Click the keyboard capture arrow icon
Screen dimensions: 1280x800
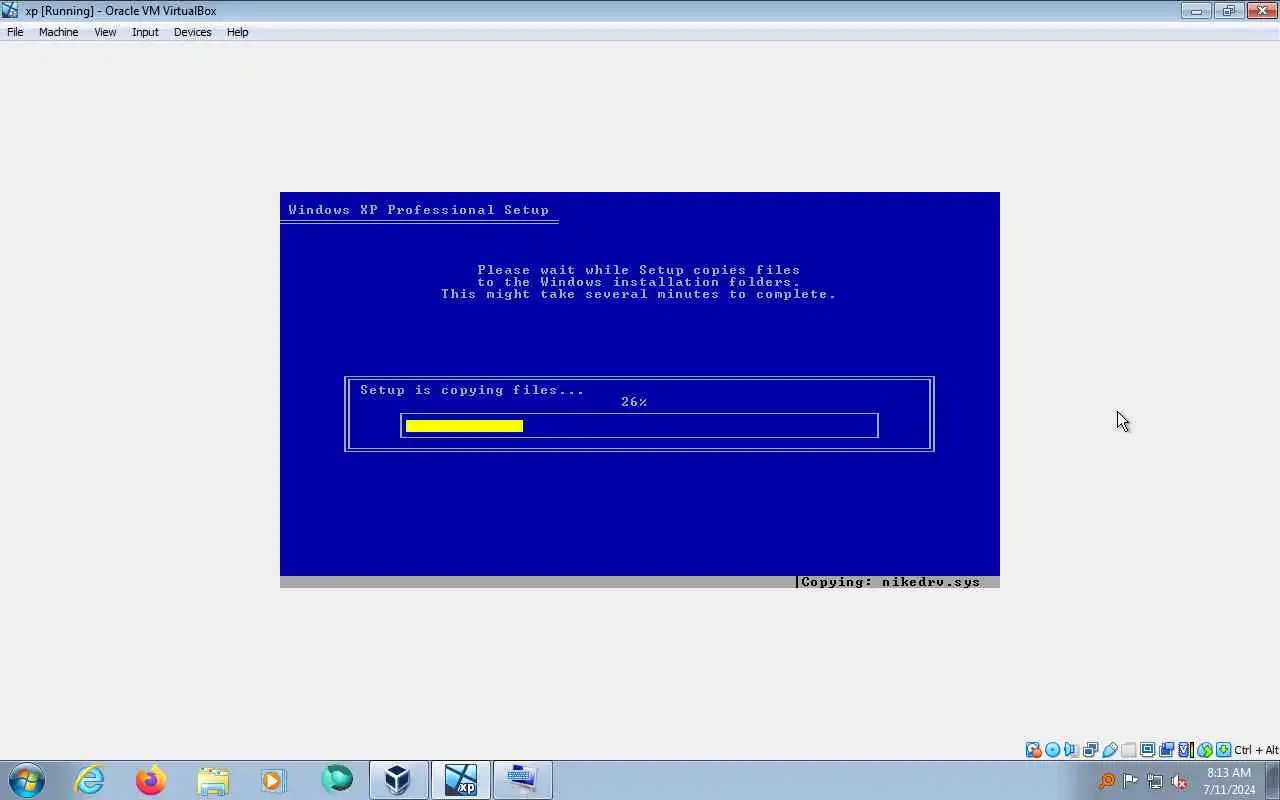[x=1223, y=750]
